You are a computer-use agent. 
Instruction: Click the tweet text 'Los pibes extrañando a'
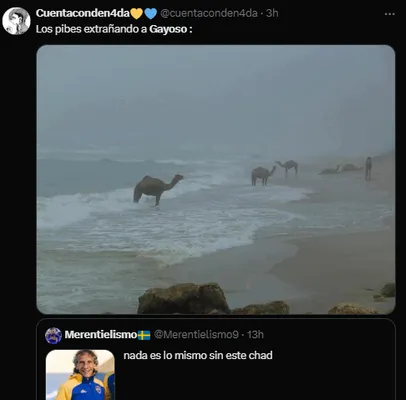tap(91, 29)
